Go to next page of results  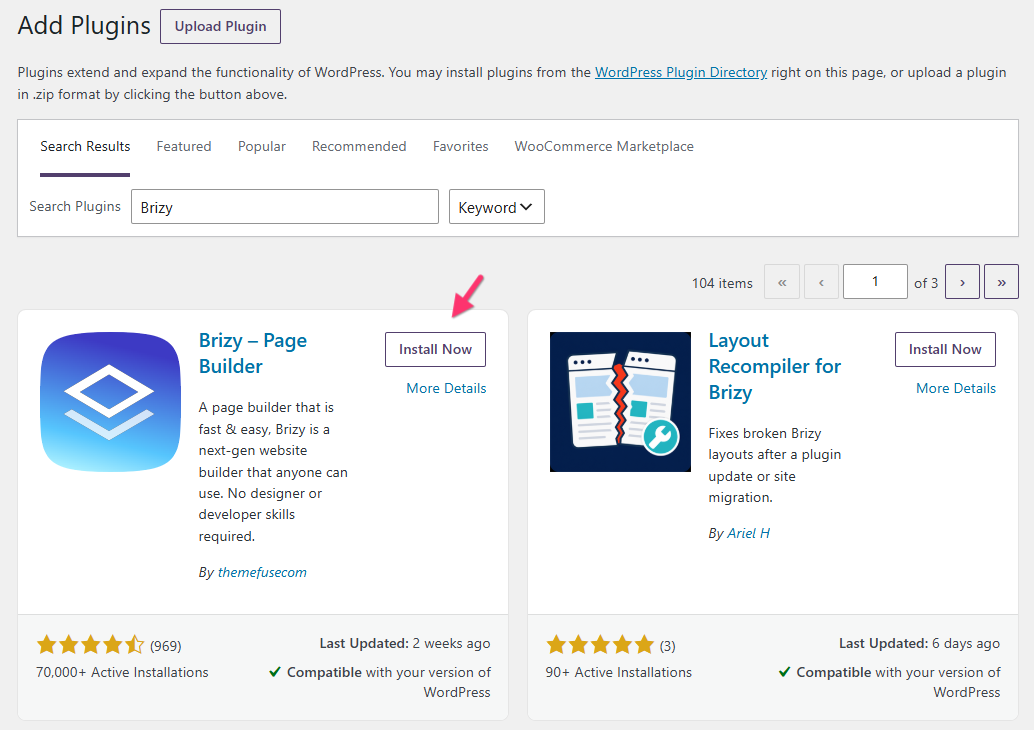(x=962, y=282)
